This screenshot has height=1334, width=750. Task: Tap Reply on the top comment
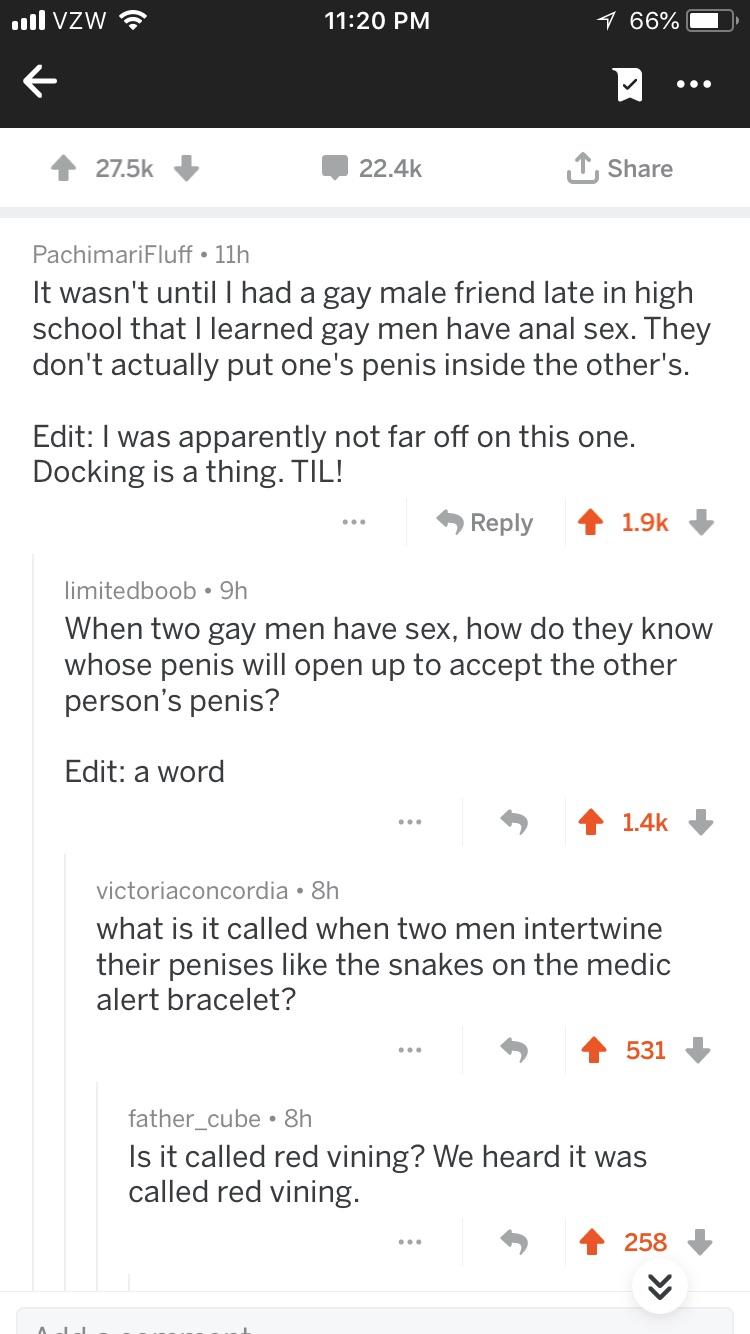[484, 522]
